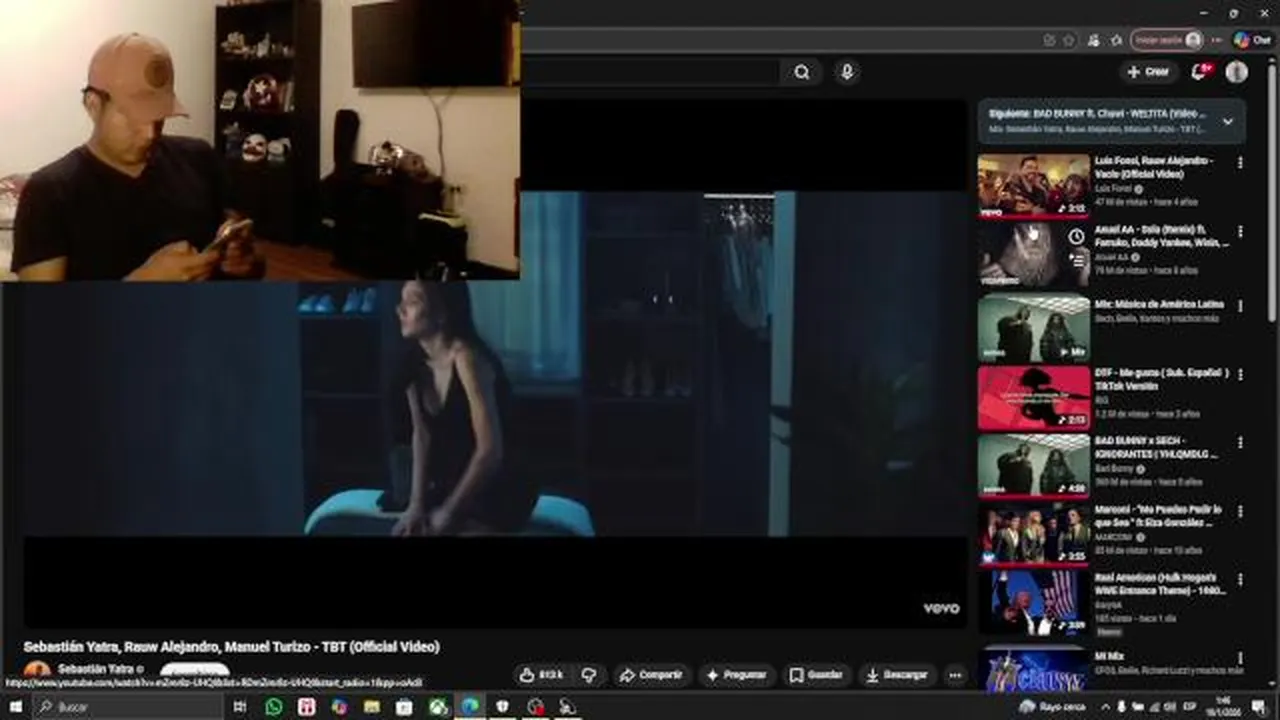Click the Compartir share button
Image resolution: width=1280 pixels, height=720 pixels.
tap(650, 675)
